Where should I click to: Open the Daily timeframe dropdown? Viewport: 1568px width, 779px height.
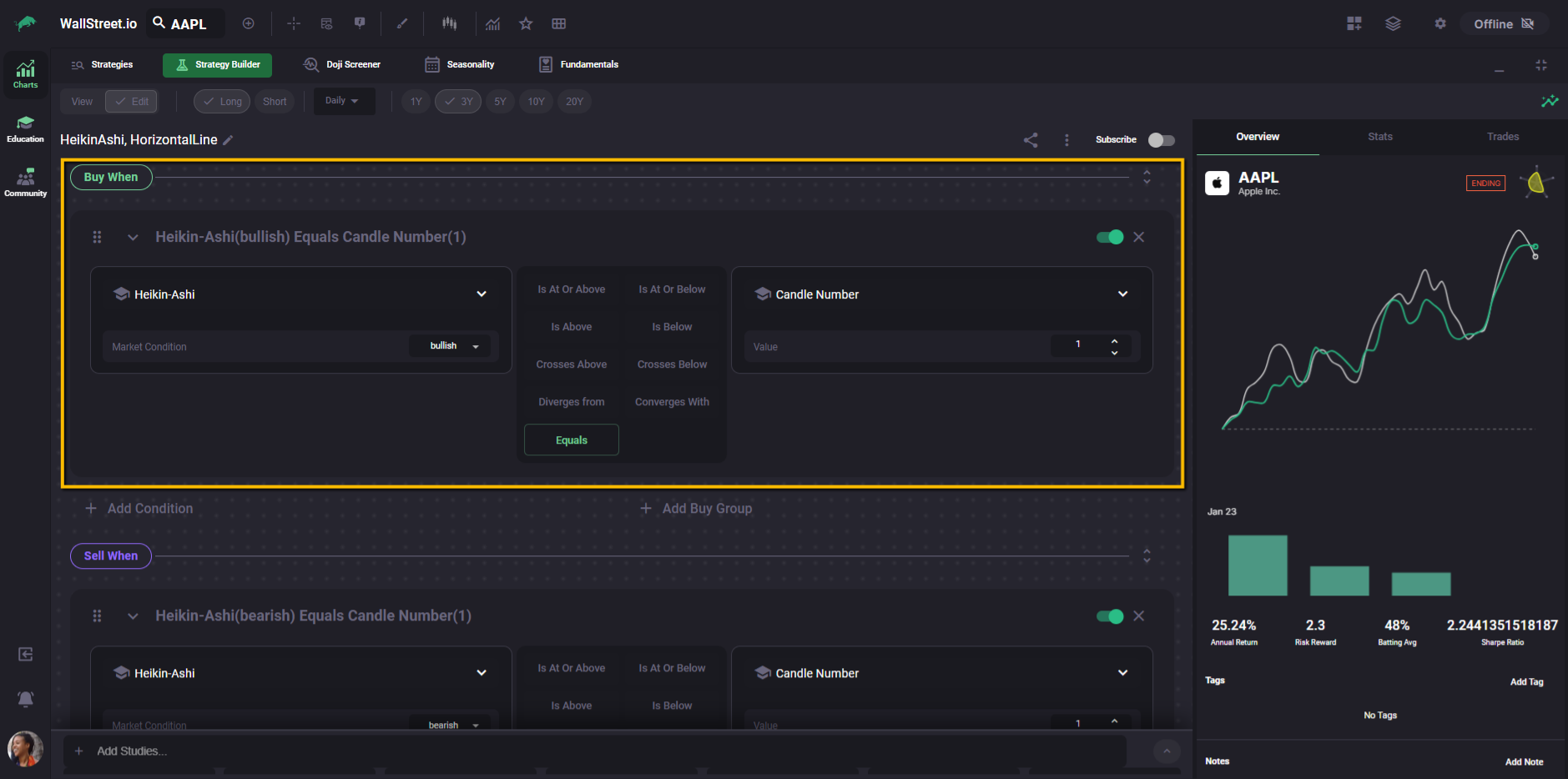(x=343, y=101)
